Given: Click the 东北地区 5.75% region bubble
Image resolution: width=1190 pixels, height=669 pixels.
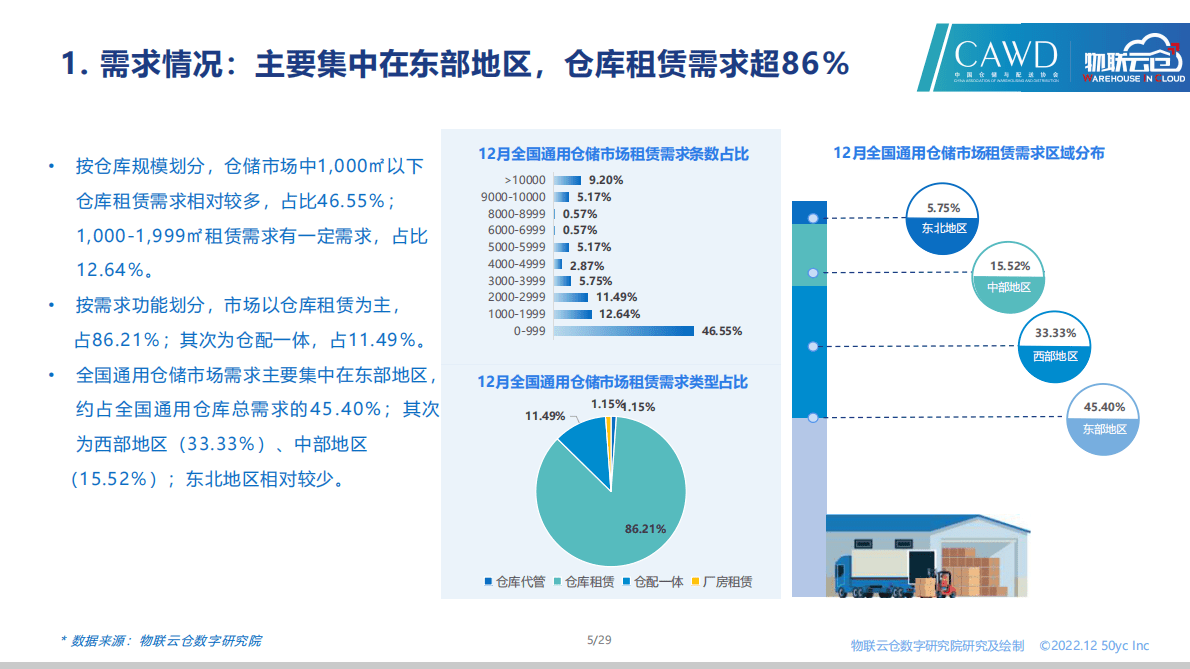Looking at the screenshot, I should 941,219.
